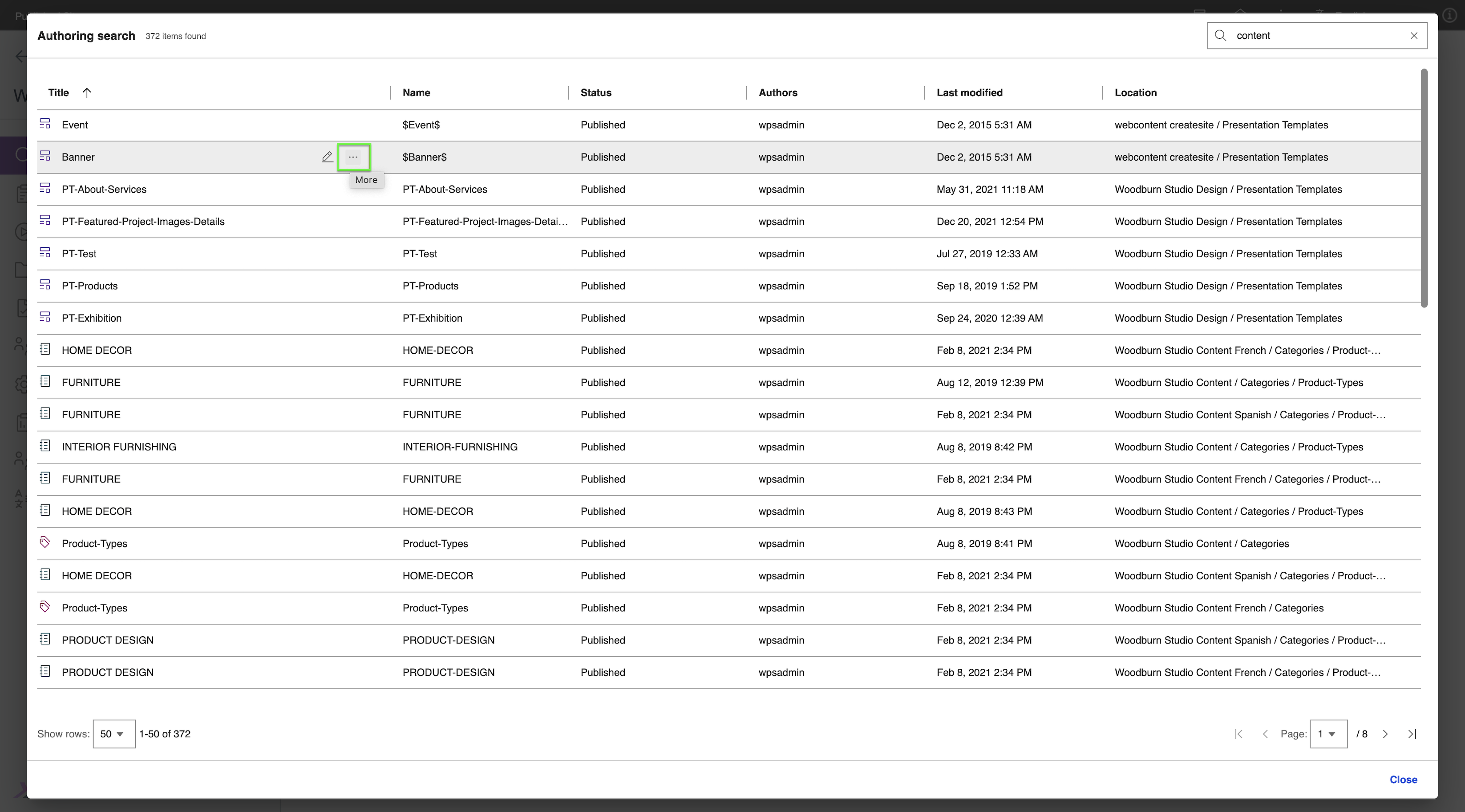Open the PT-About-Services item
1465x812 pixels.
(x=104, y=190)
